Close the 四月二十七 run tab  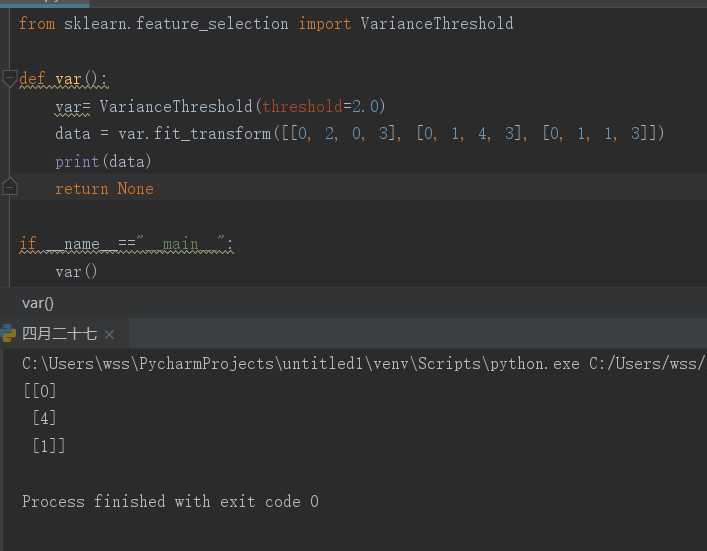109,335
